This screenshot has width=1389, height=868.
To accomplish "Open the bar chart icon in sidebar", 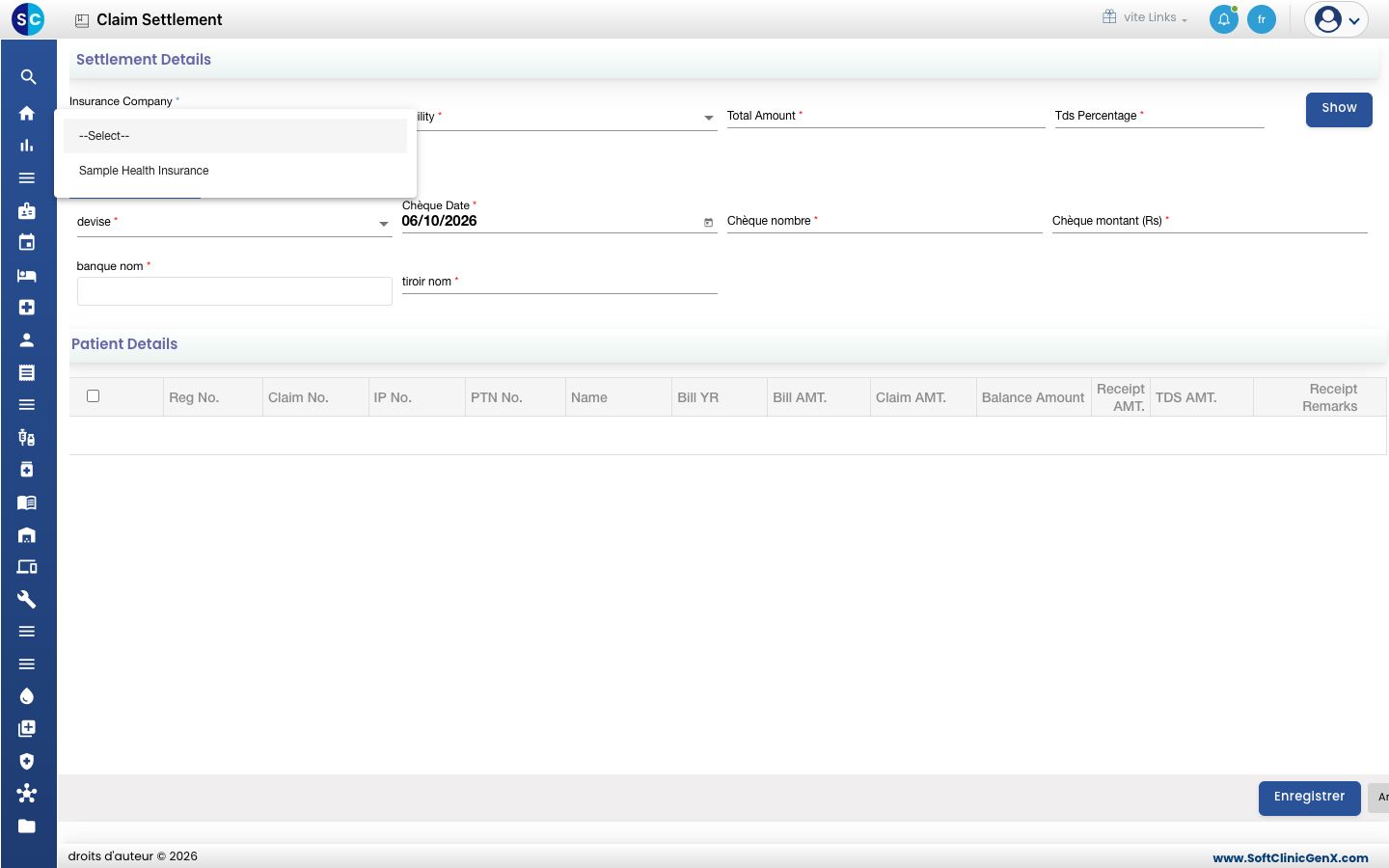I will point(27,146).
